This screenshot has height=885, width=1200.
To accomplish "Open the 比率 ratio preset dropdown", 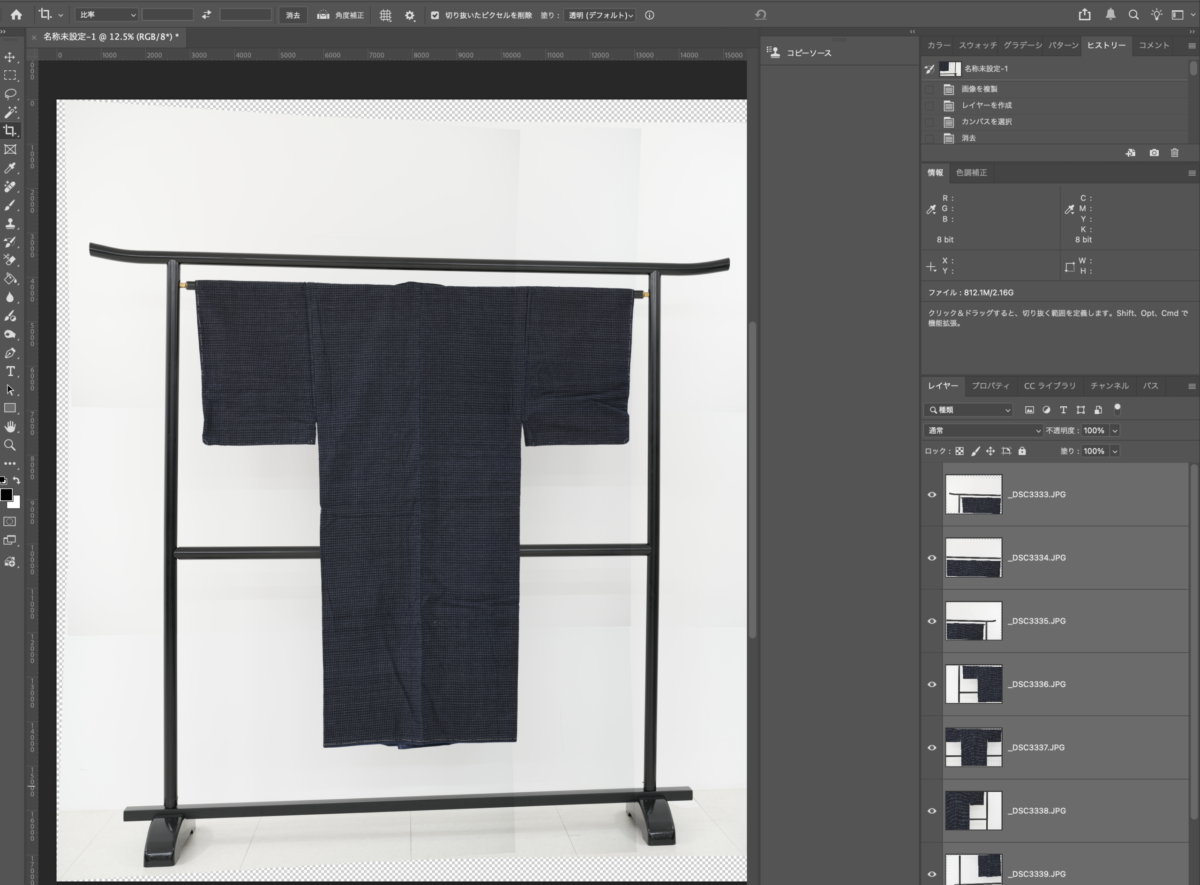I will [106, 15].
